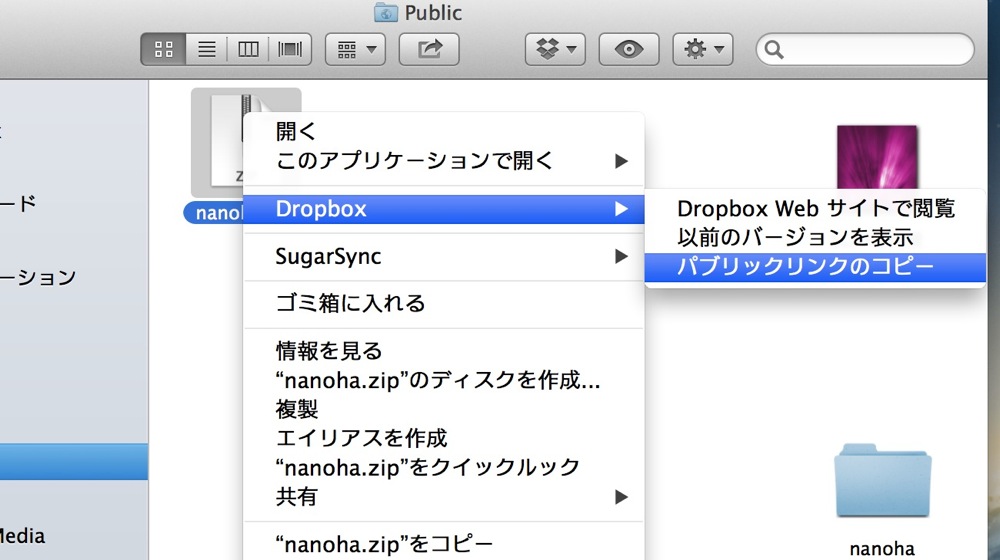This screenshot has height=560, width=1000.
Task: Click the sidebar item ending in ード
Action: 18,203
